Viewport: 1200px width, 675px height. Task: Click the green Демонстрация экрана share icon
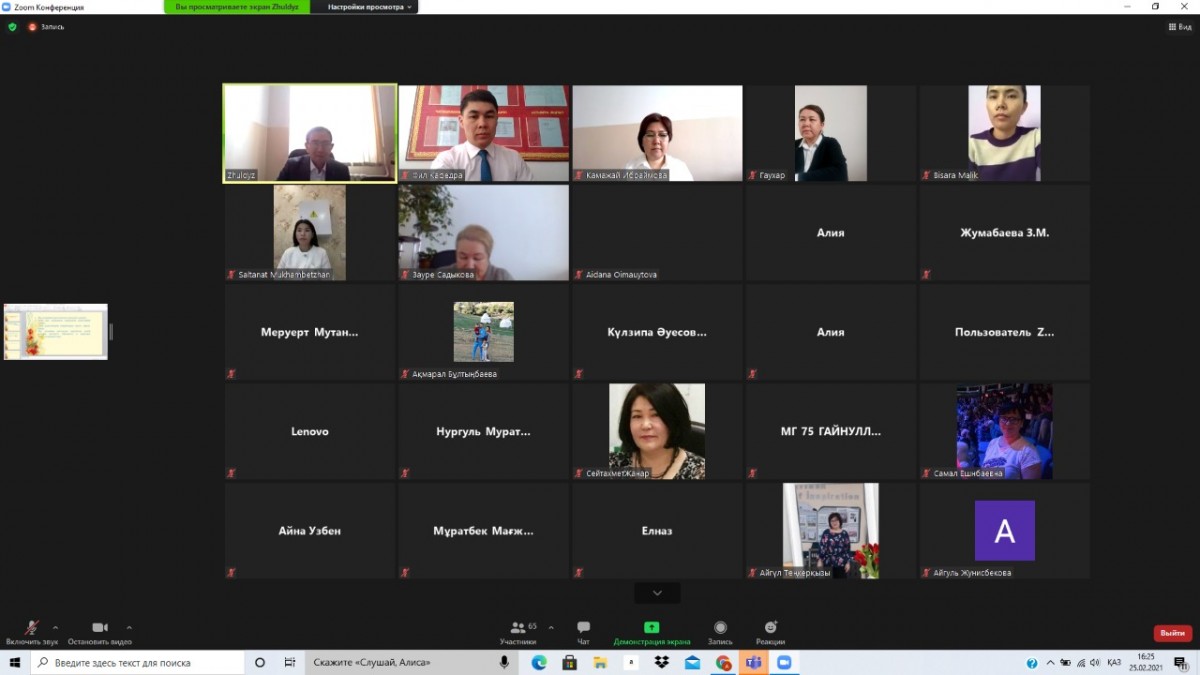pos(651,628)
